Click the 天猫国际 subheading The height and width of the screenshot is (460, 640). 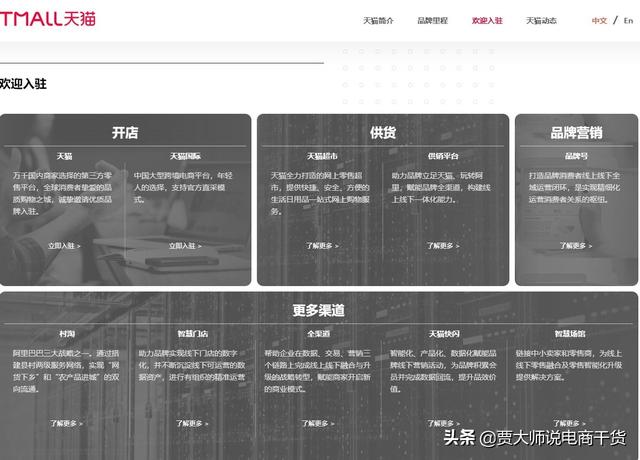coord(185,156)
